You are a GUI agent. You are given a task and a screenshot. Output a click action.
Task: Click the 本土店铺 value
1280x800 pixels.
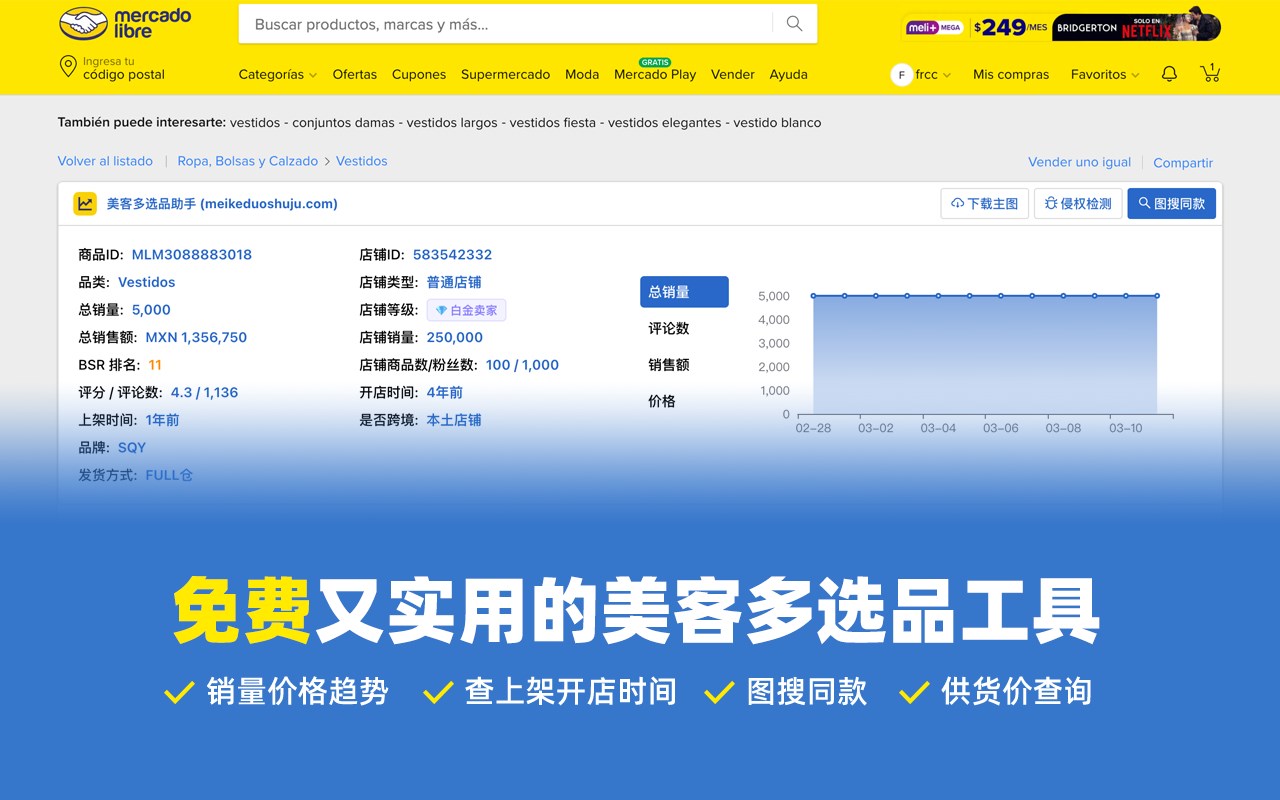454,420
